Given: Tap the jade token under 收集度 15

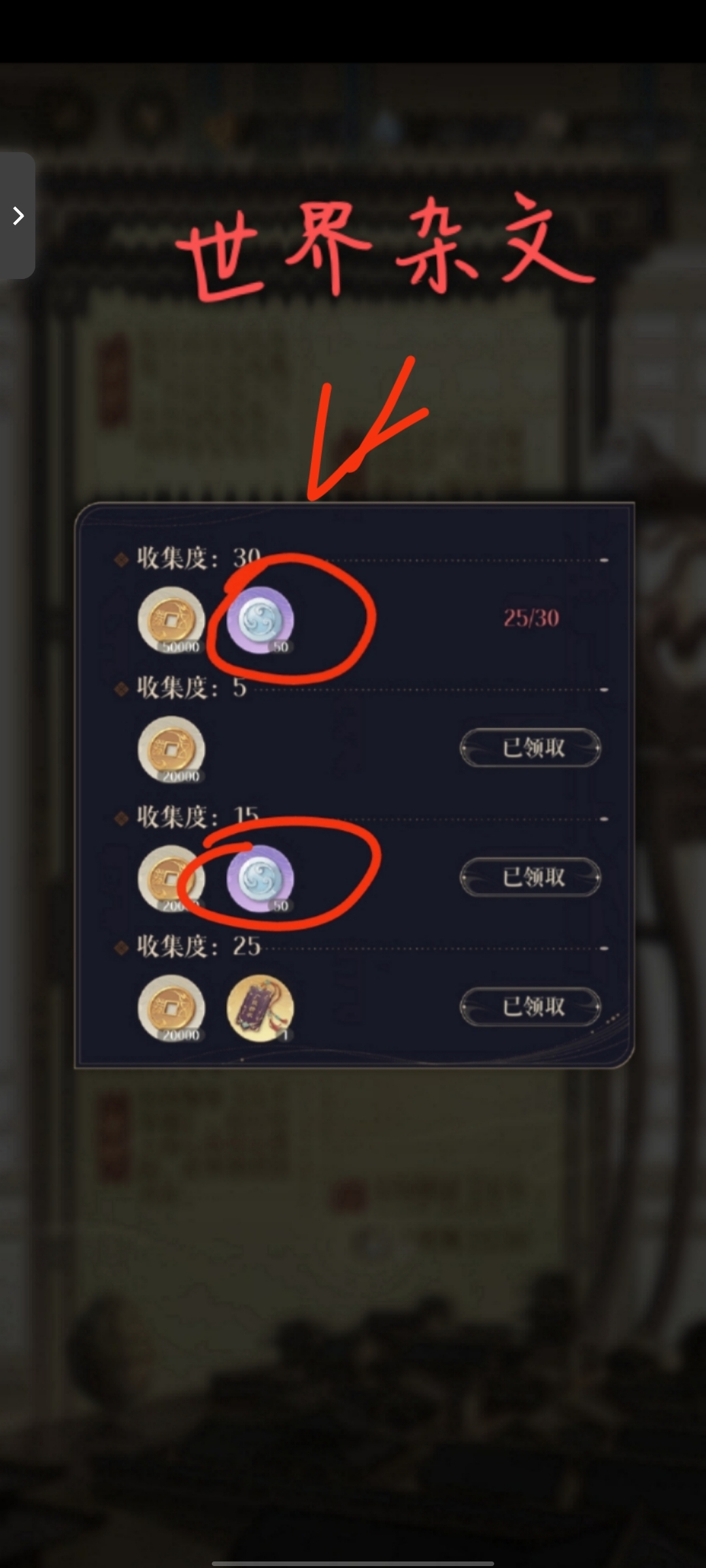Looking at the screenshot, I should click(x=260, y=879).
